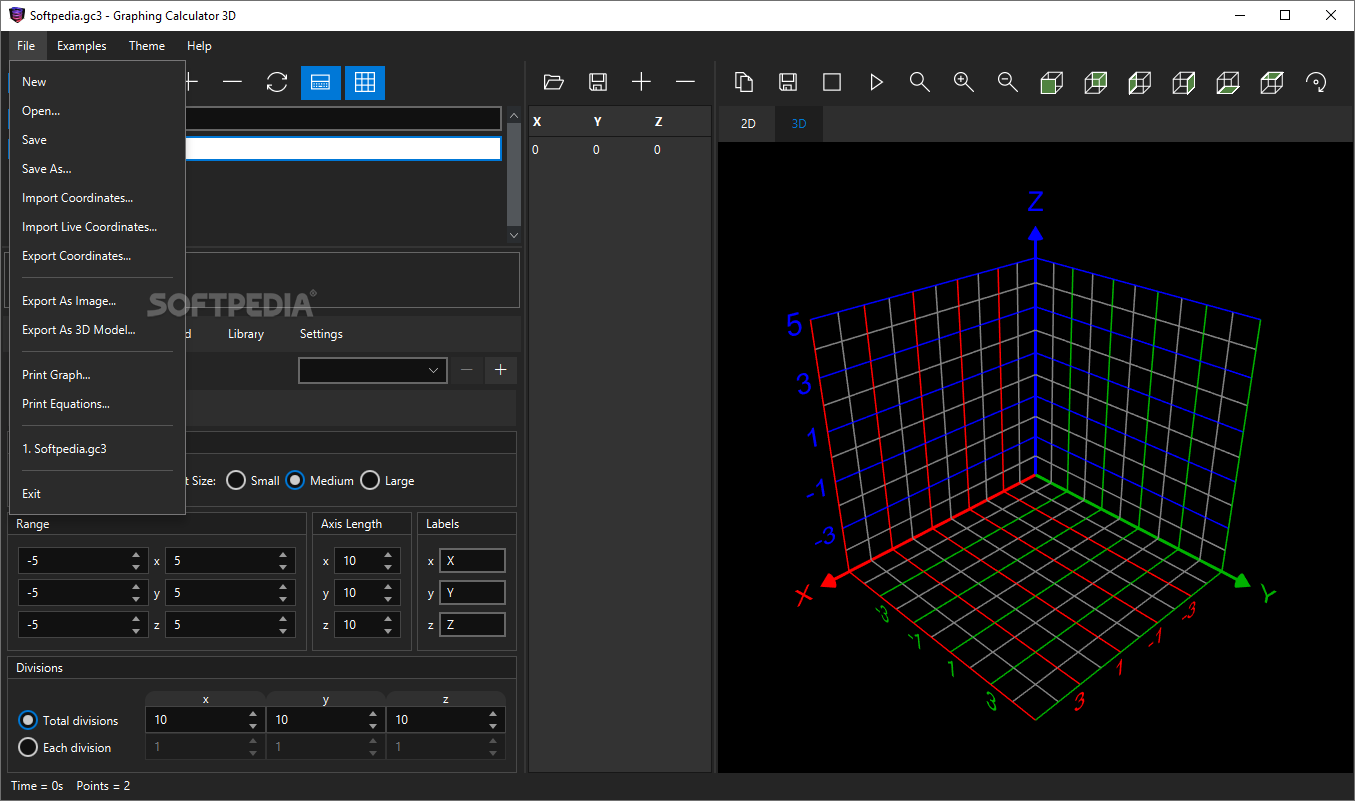Select cube view with green front face
Viewport: 1355px width, 801px height.
pyautogui.click(x=1052, y=82)
